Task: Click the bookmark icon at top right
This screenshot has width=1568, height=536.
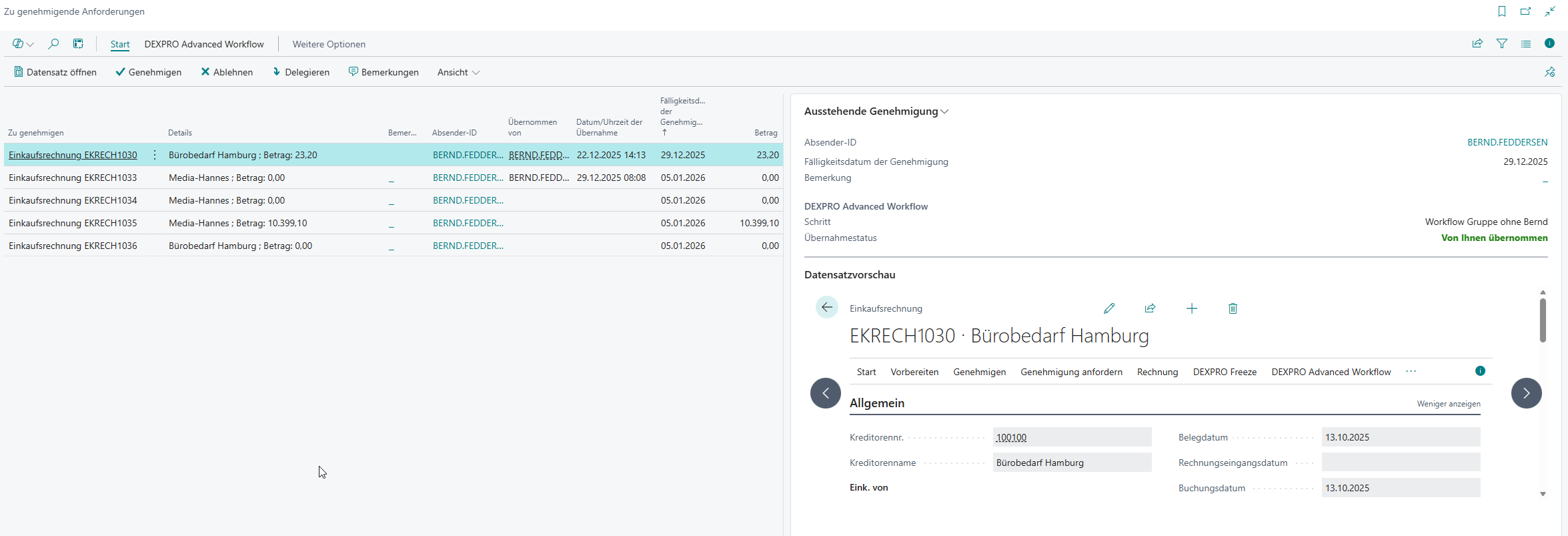Action: point(1502,11)
